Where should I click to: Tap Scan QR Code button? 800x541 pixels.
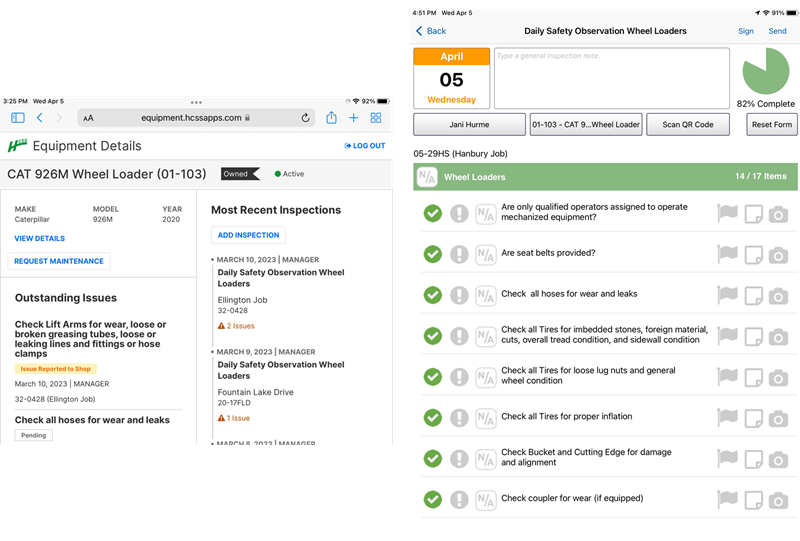point(688,125)
